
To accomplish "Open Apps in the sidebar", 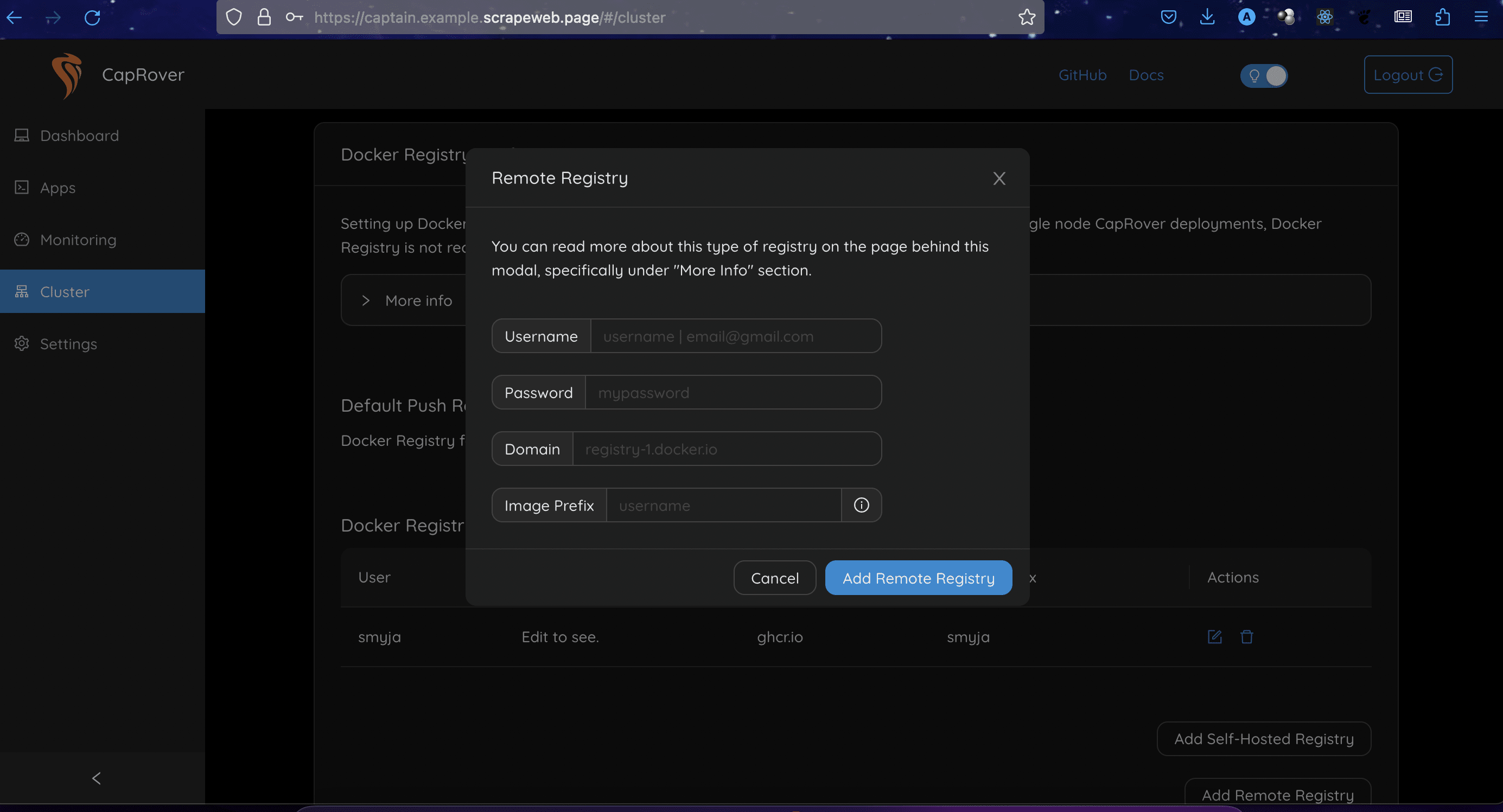I will pyautogui.click(x=58, y=188).
